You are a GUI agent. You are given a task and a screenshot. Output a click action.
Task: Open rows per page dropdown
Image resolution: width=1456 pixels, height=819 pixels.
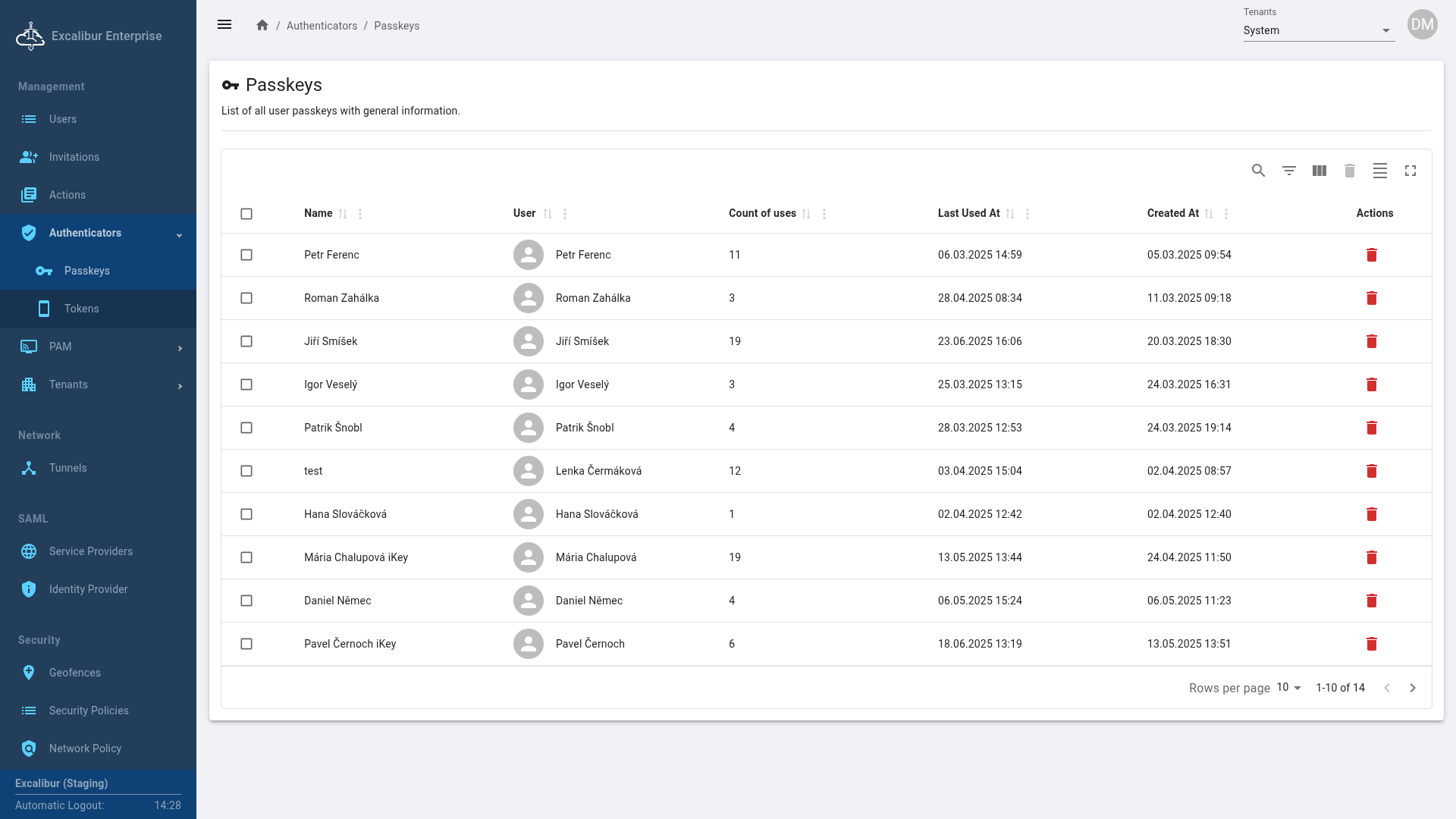(x=1288, y=688)
